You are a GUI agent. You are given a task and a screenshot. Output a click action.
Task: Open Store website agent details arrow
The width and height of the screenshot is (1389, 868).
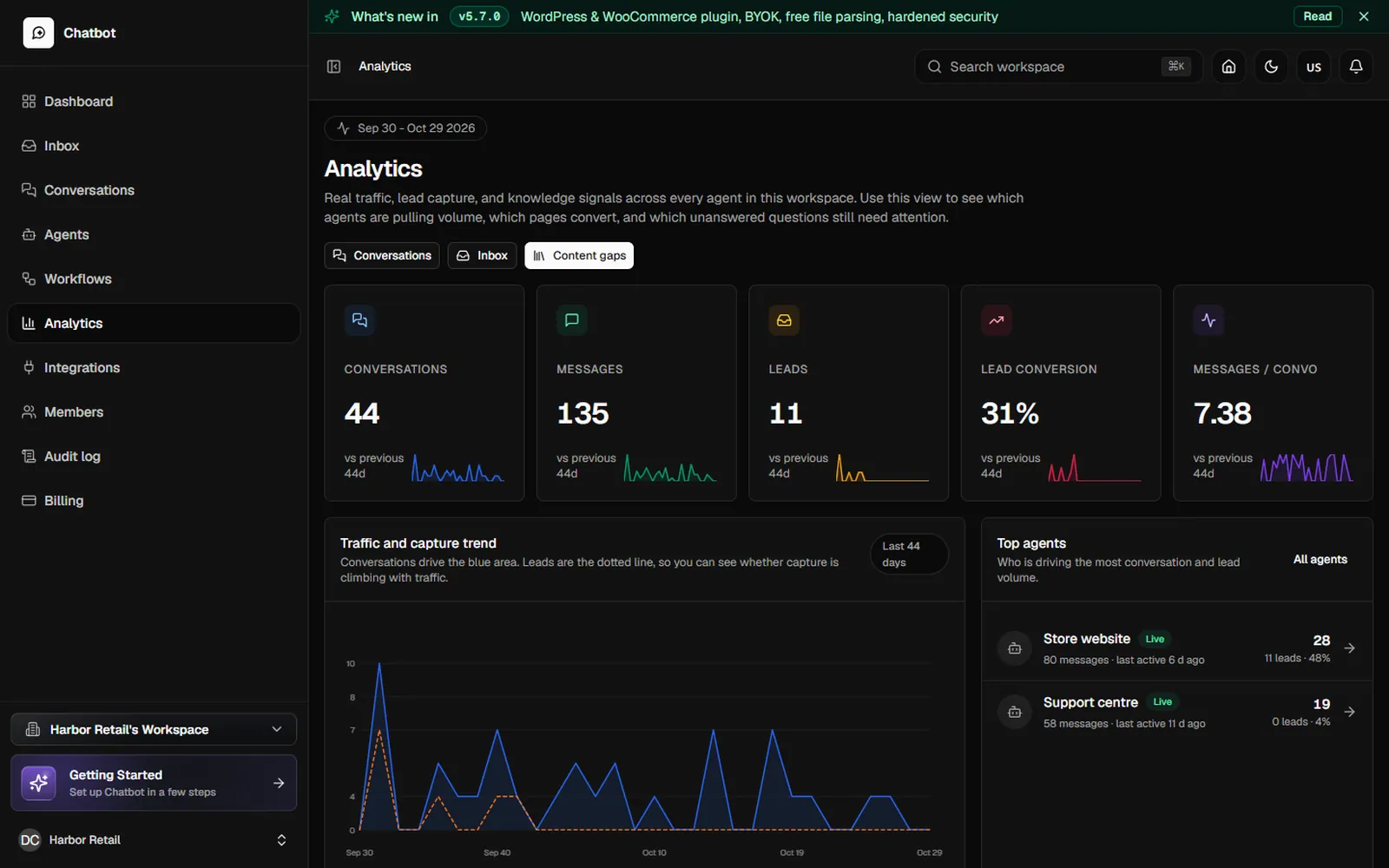[x=1350, y=648]
